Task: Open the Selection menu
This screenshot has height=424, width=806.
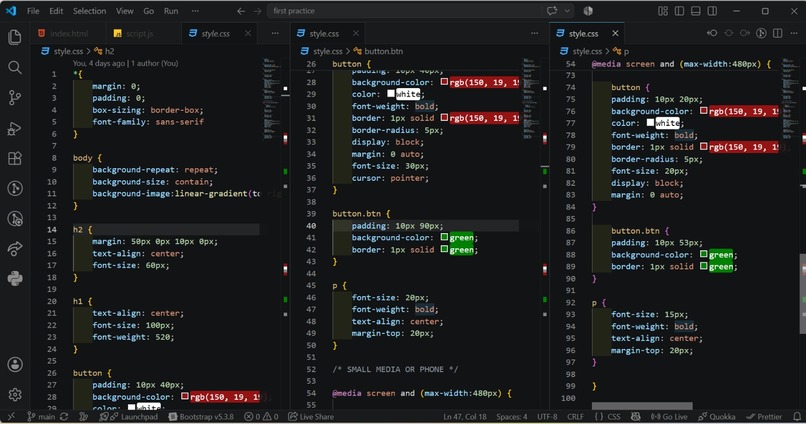Action: click(x=89, y=11)
